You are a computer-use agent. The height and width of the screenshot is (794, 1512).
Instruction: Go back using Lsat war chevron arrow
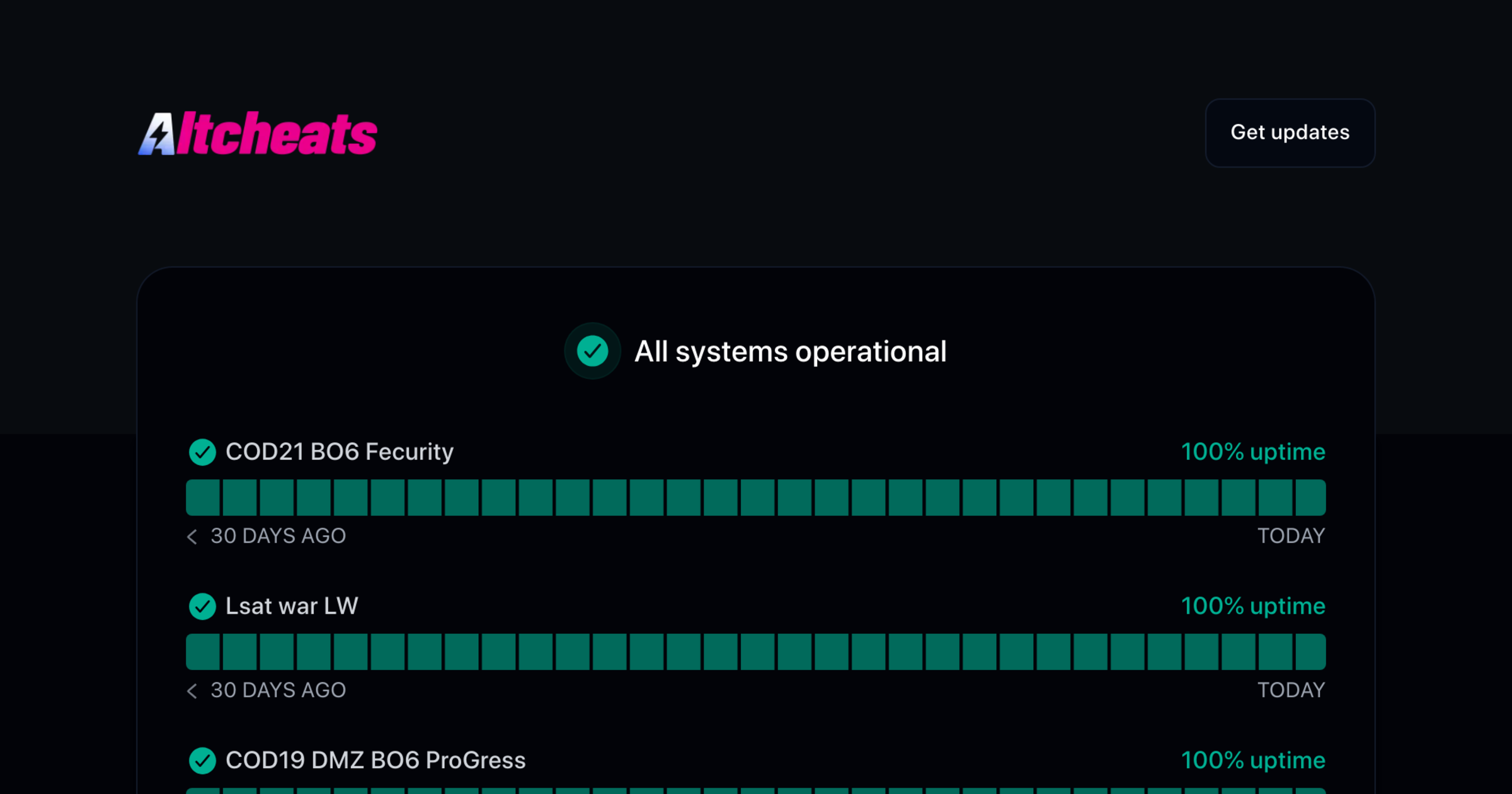click(192, 691)
